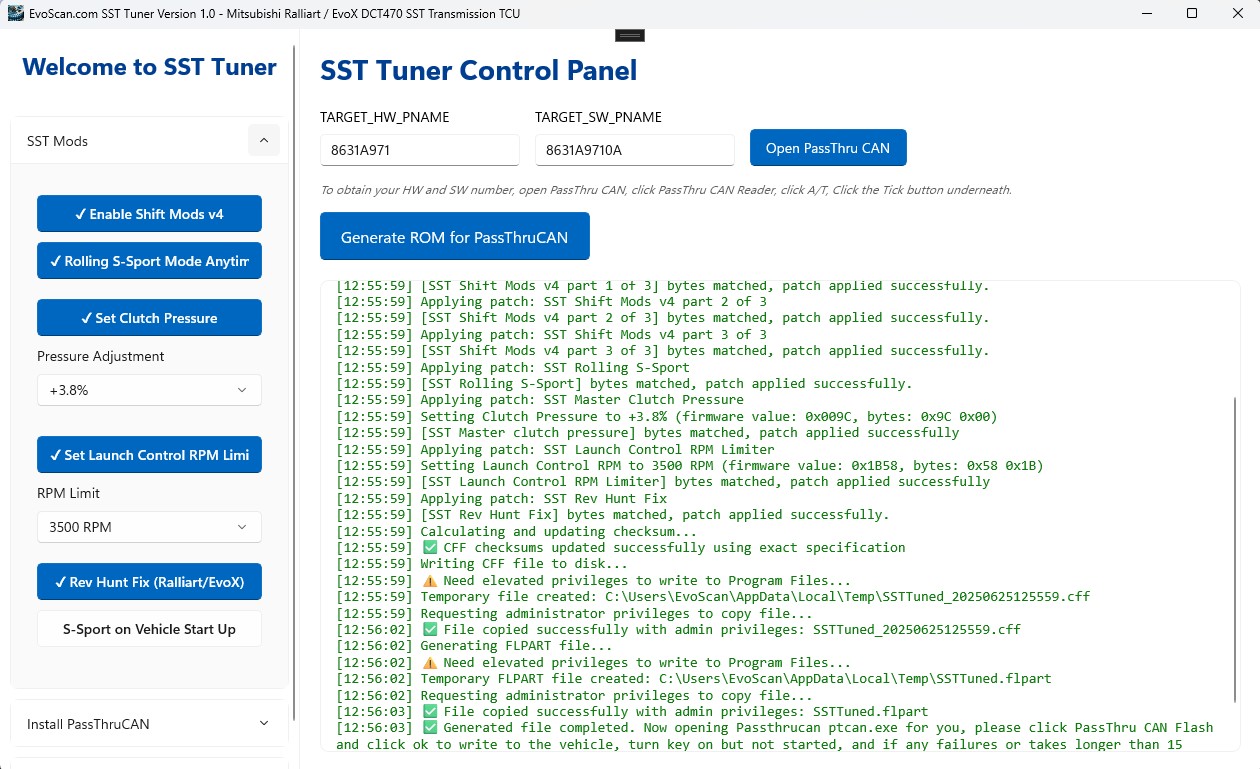Enable S-Sport on Vehicle Start Up

click(149, 629)
